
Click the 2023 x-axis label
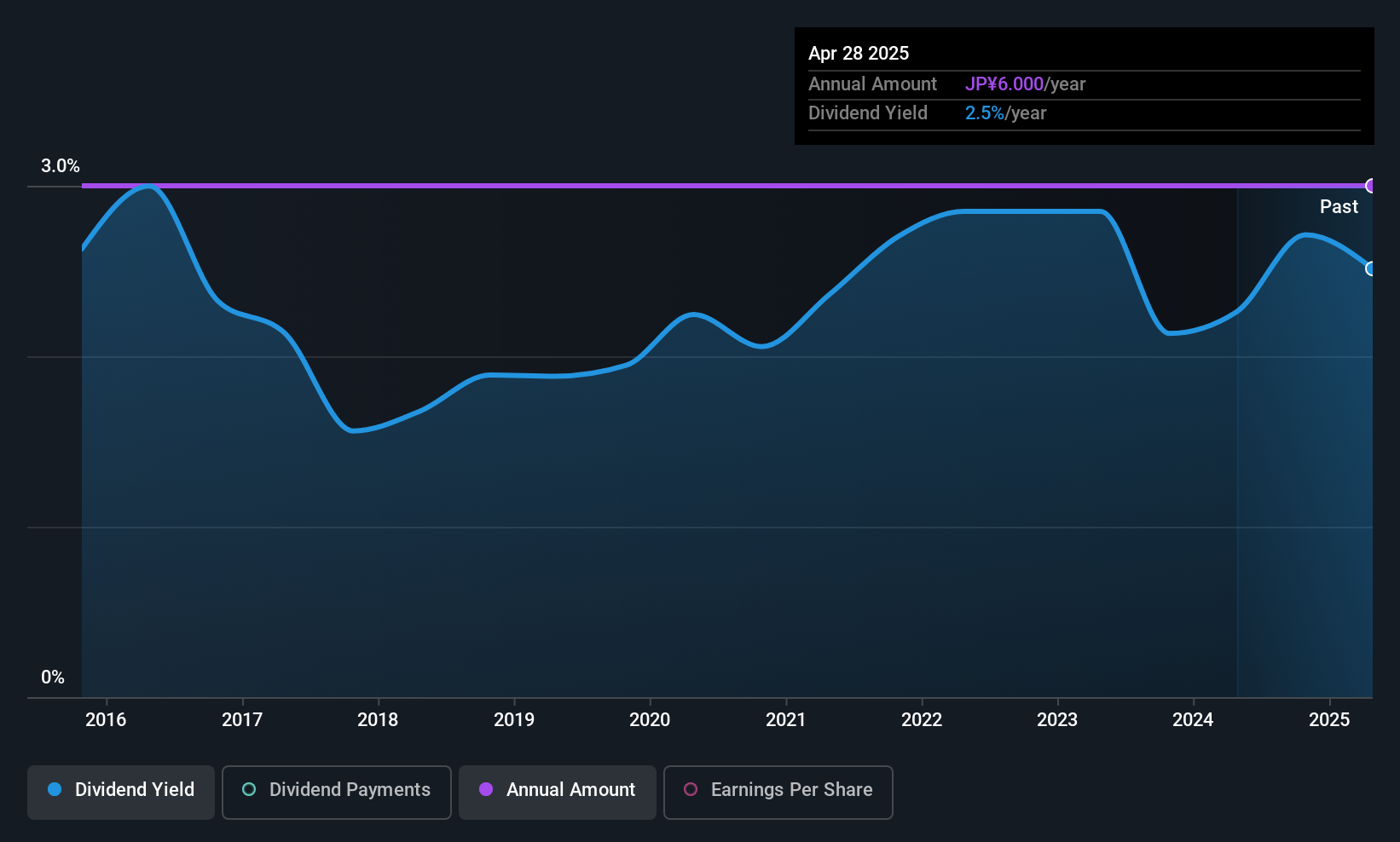point(1057,720)
